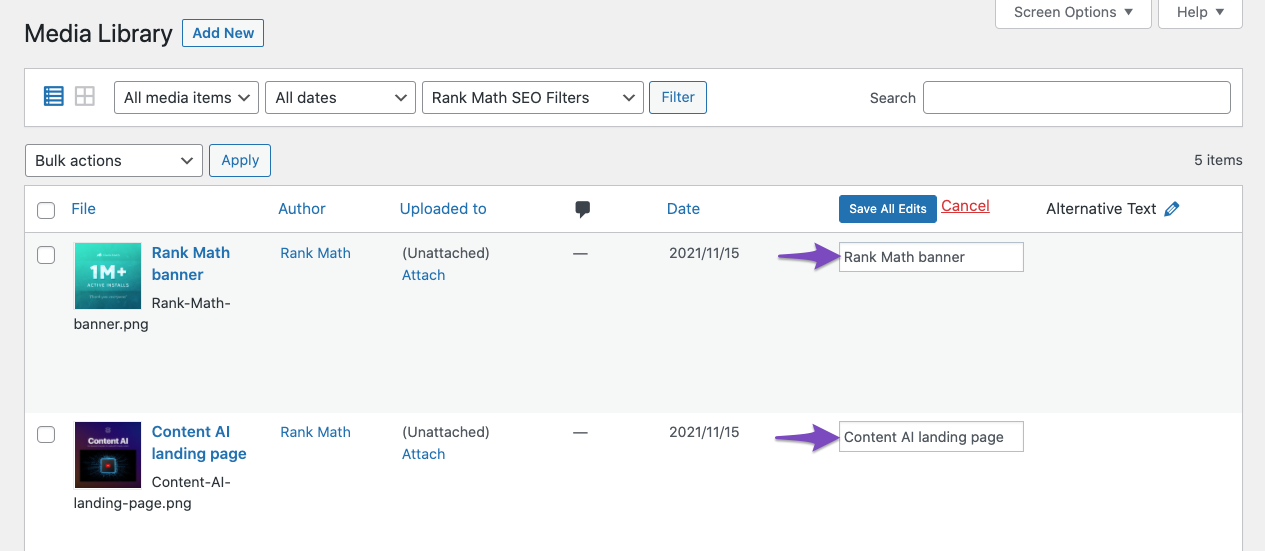Click the Apply button

[x=240, y=160]
